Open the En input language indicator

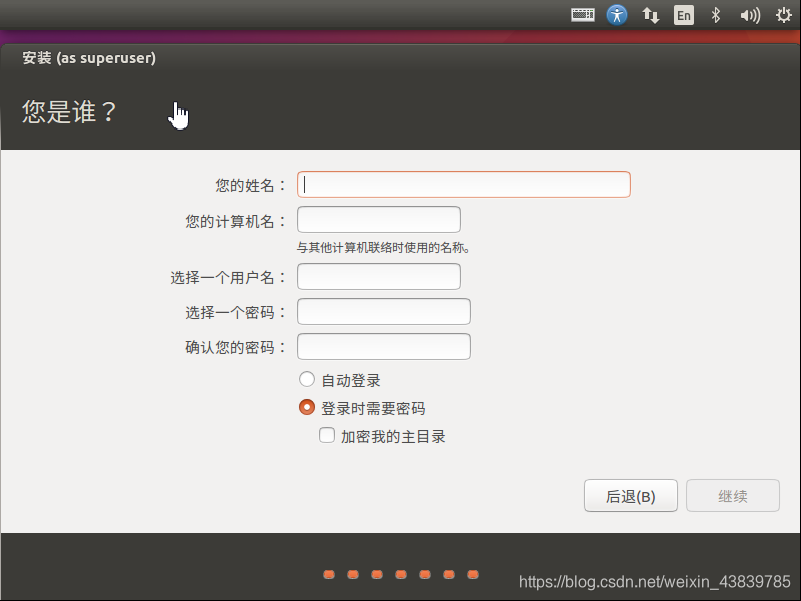[684, 15]
